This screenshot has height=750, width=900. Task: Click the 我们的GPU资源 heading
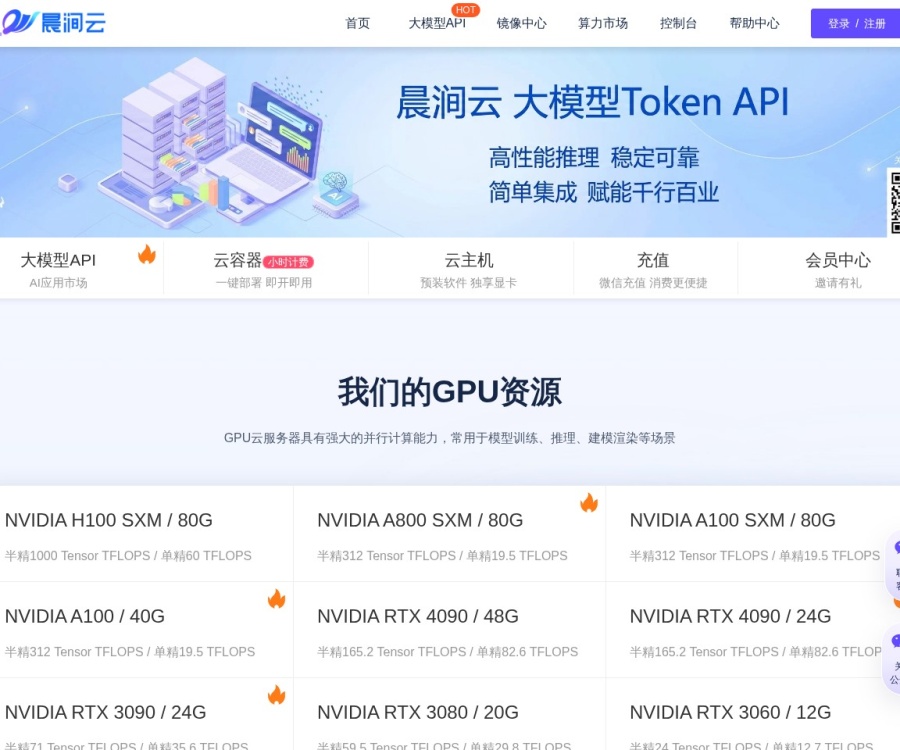449,393
